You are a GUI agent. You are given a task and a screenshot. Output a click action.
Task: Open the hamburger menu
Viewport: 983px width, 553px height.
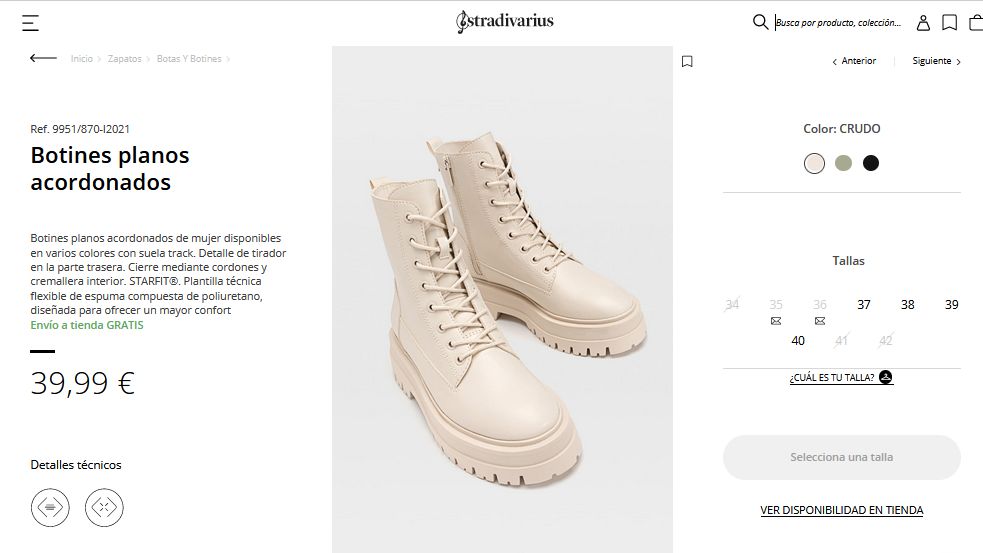(31, 22)
